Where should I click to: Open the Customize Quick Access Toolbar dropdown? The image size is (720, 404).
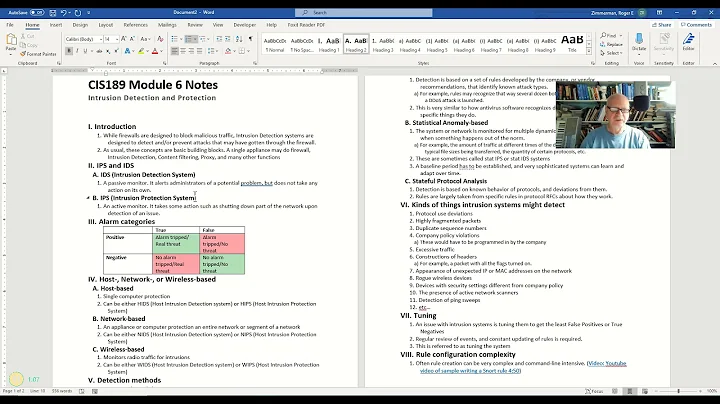coord(89,13)
